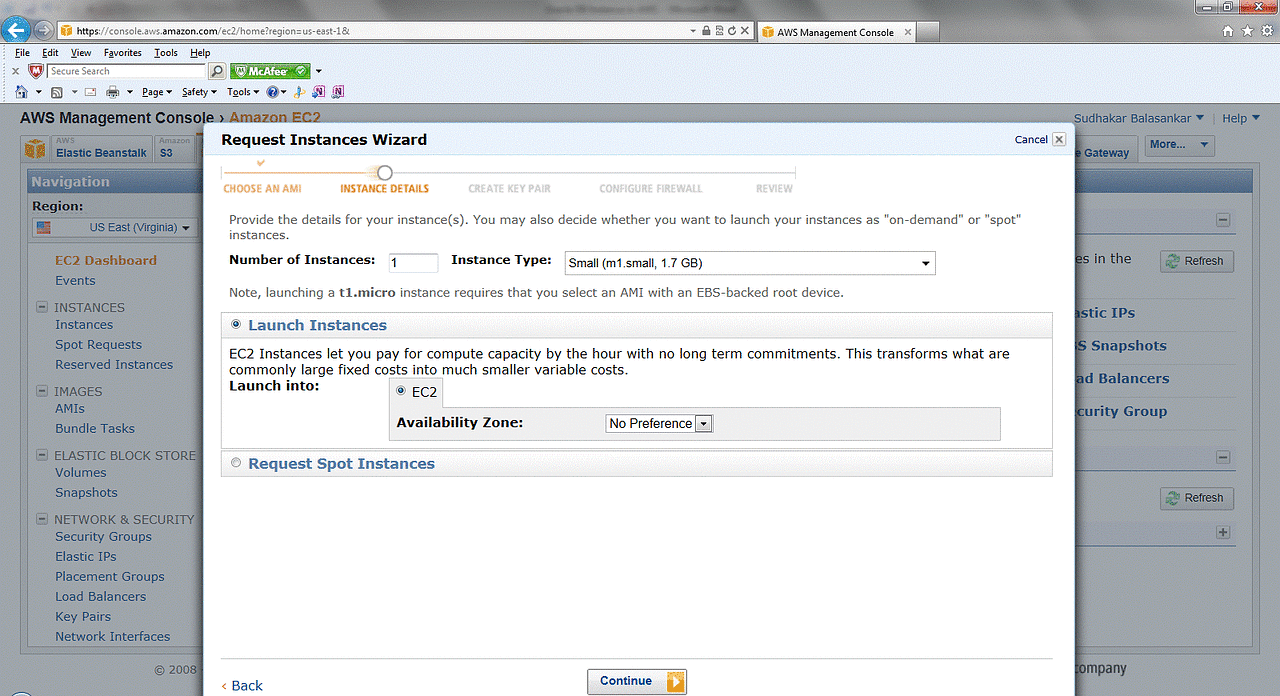Select the Request Spot Instances radio button

236,463
